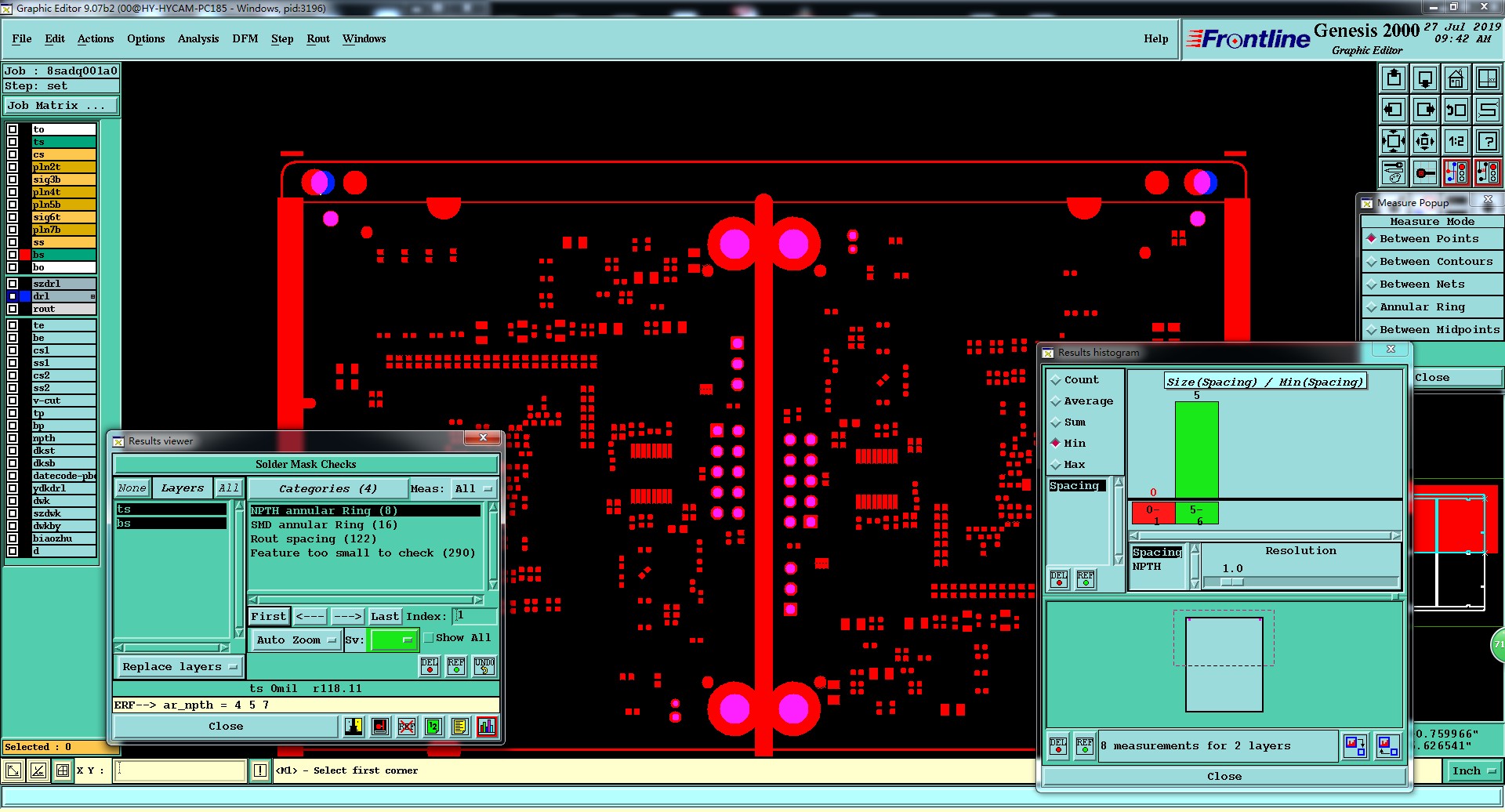Click the 1:2 zoom scale icon

pos(1456,141)
